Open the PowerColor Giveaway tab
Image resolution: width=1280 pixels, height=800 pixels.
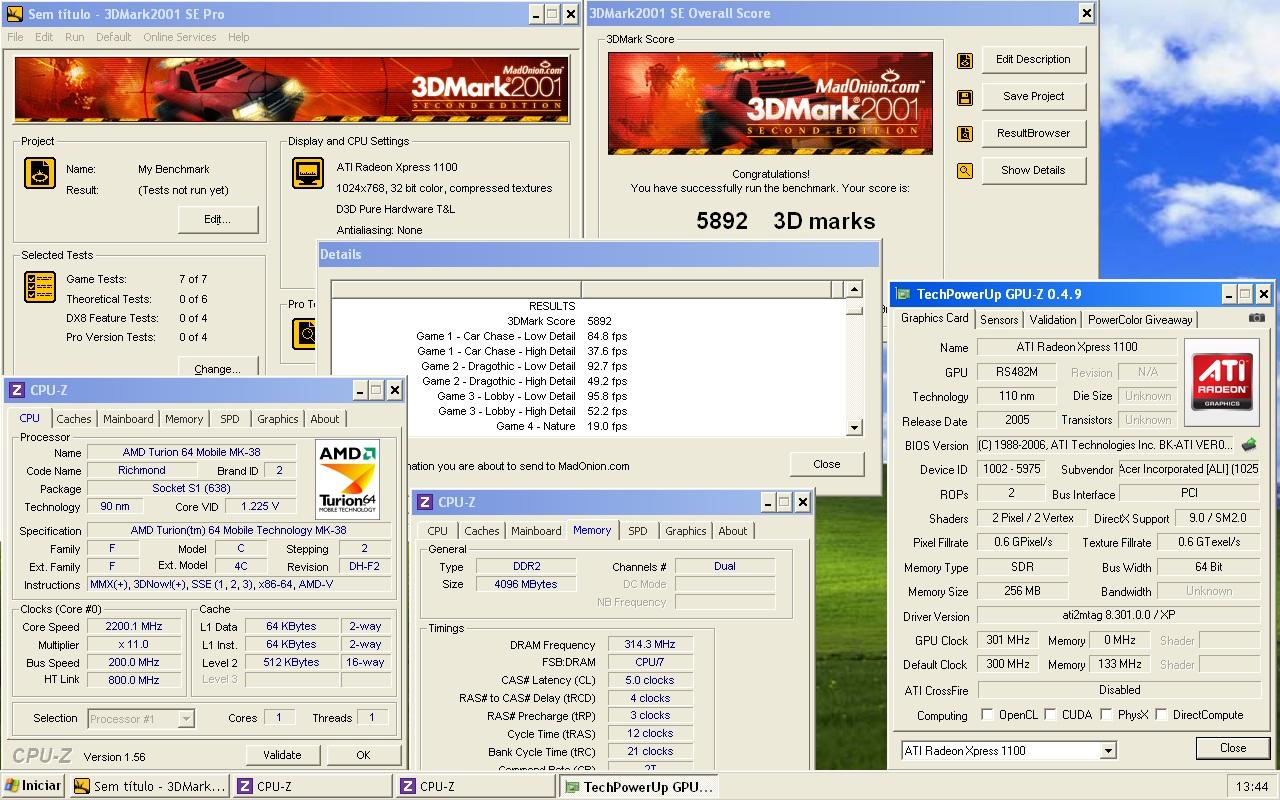1140,320
